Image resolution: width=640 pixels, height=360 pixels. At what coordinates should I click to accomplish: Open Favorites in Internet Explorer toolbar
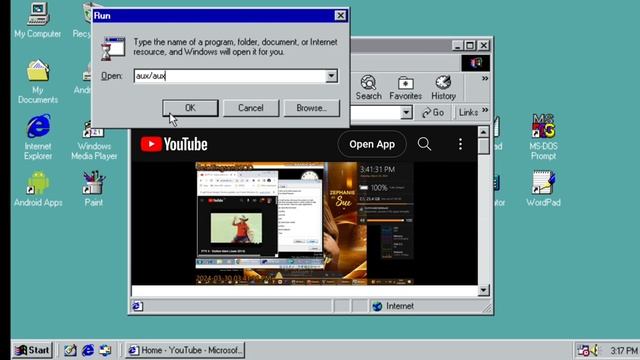pos(405,88)
